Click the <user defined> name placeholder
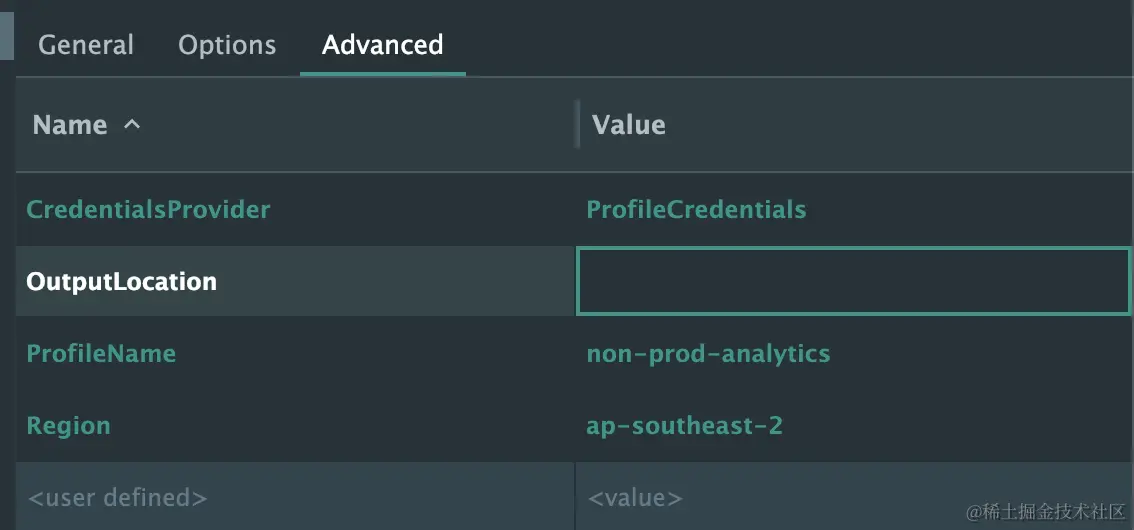This screenshot has width=1134, height=530. point(117,497)
